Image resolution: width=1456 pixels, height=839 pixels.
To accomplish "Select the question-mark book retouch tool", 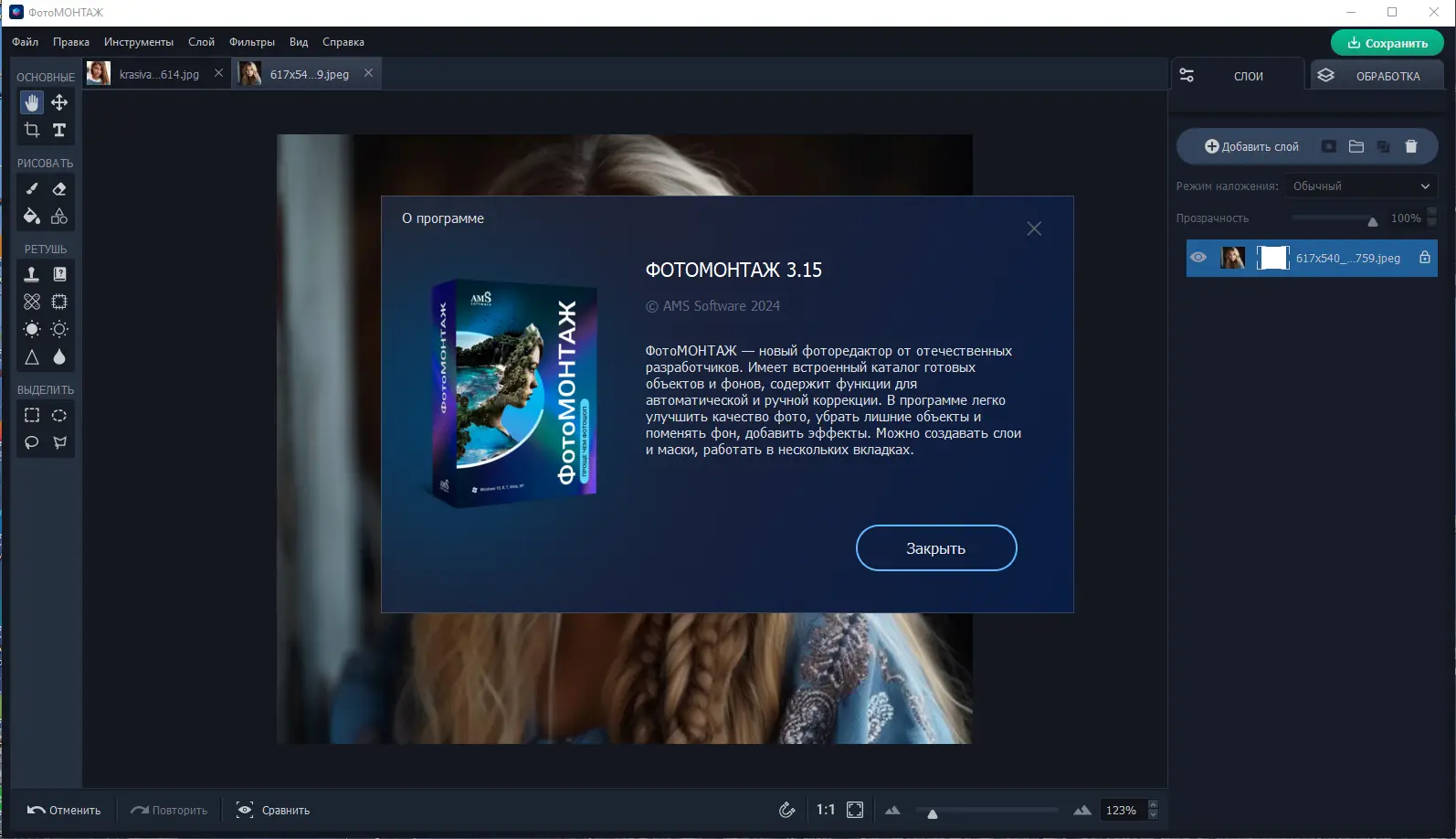I will [x=59, y=274].
